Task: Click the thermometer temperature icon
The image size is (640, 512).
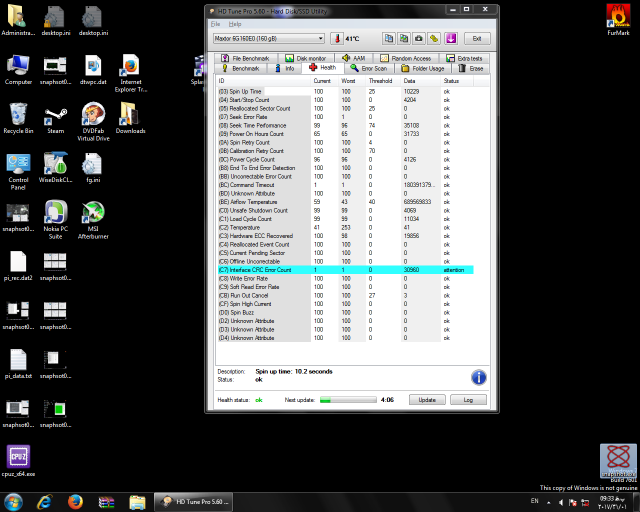Action: point(336,38)
